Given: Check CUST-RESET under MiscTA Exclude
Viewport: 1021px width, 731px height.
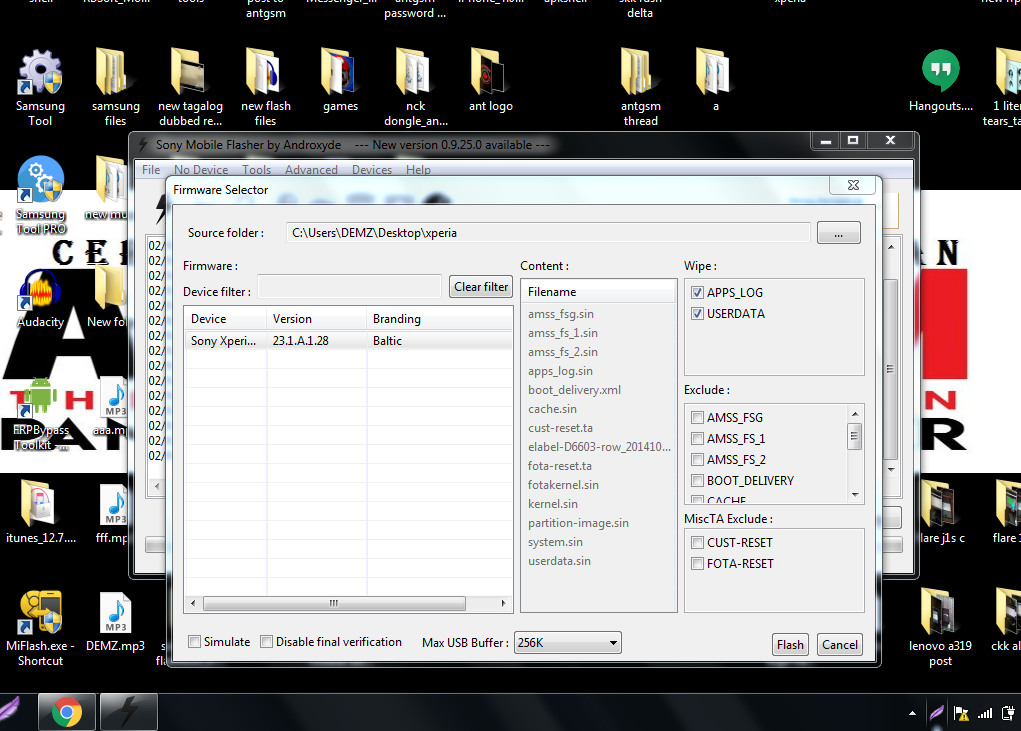Looking at the screenshot, I should pyautogui.click(x=697, y=542).
